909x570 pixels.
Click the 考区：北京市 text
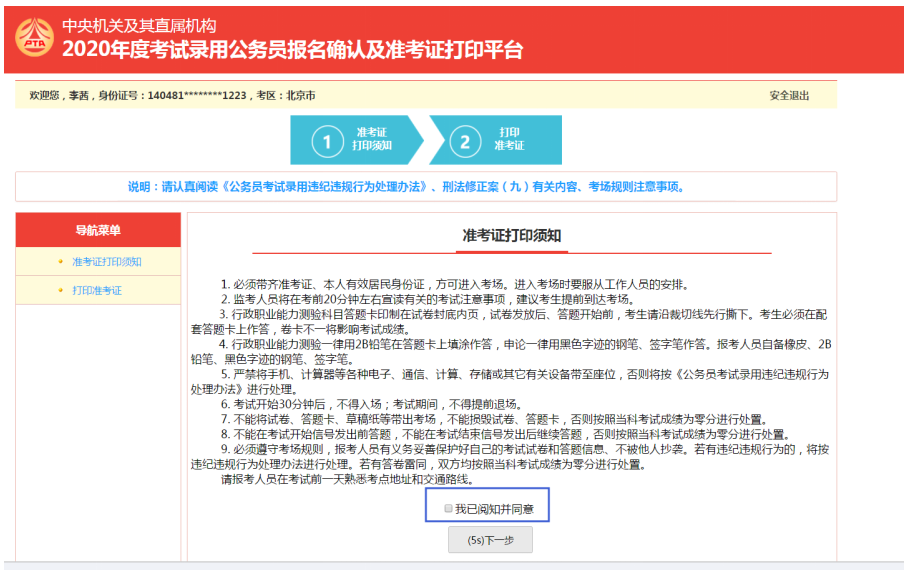(x=285, y=96)
